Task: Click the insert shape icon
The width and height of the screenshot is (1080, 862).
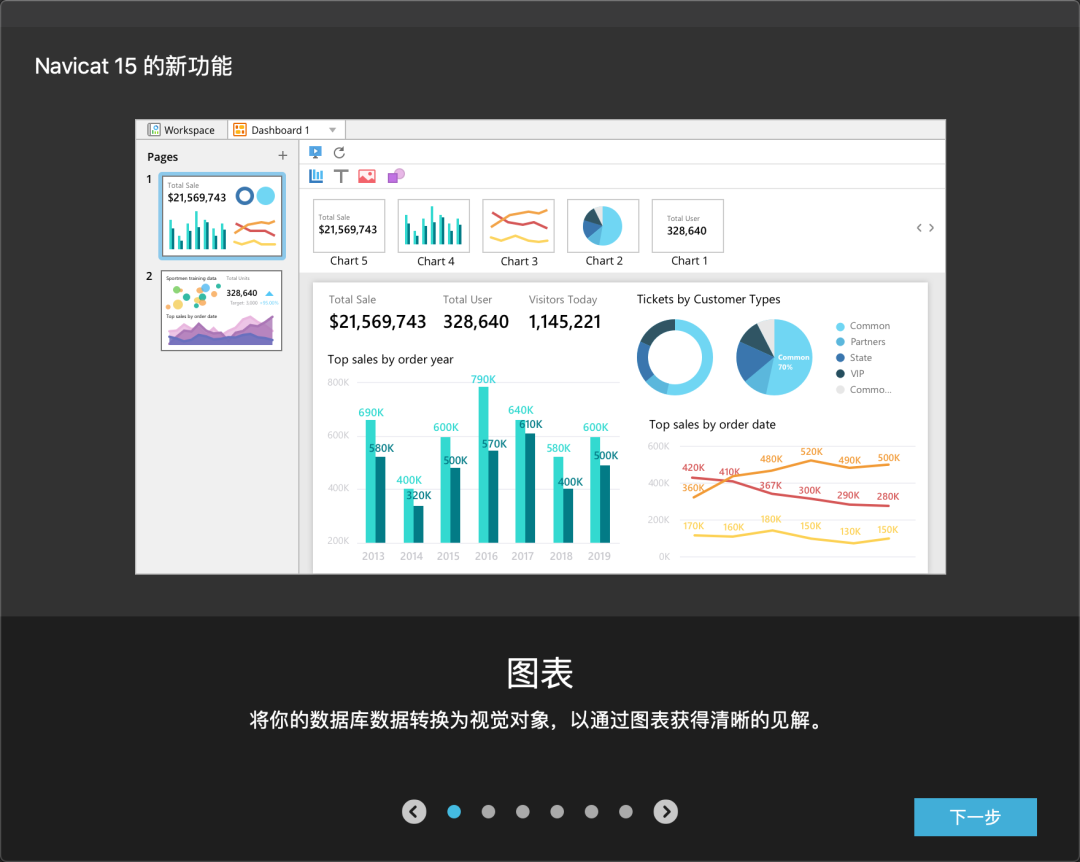Action: (x=396, y=176)
